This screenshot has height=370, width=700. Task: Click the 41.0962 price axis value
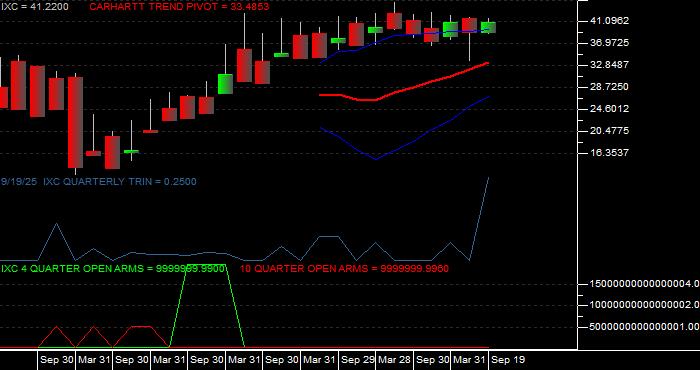[x=609, y=21]
